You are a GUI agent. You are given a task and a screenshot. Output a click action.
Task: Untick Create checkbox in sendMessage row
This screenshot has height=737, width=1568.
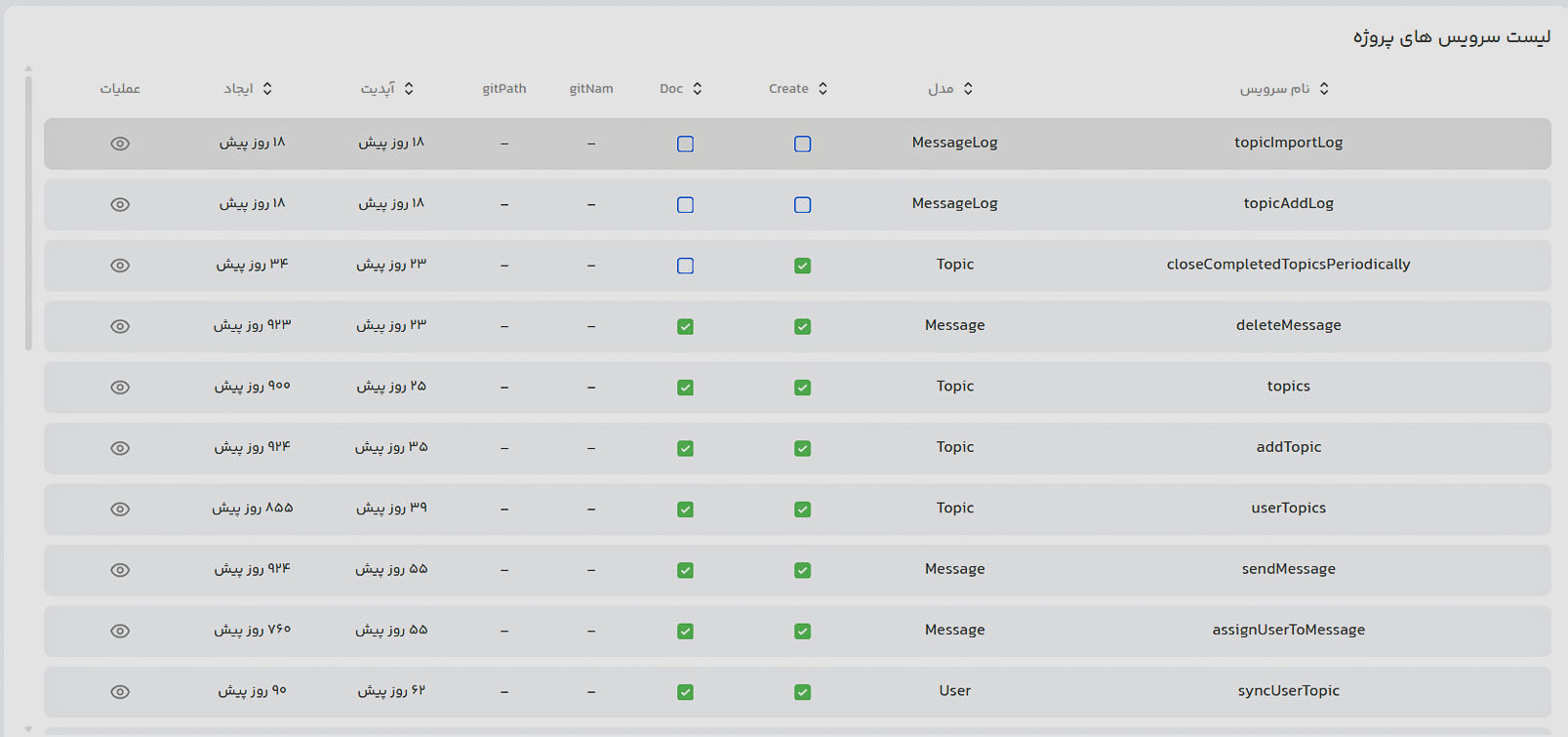click(802, 570)
